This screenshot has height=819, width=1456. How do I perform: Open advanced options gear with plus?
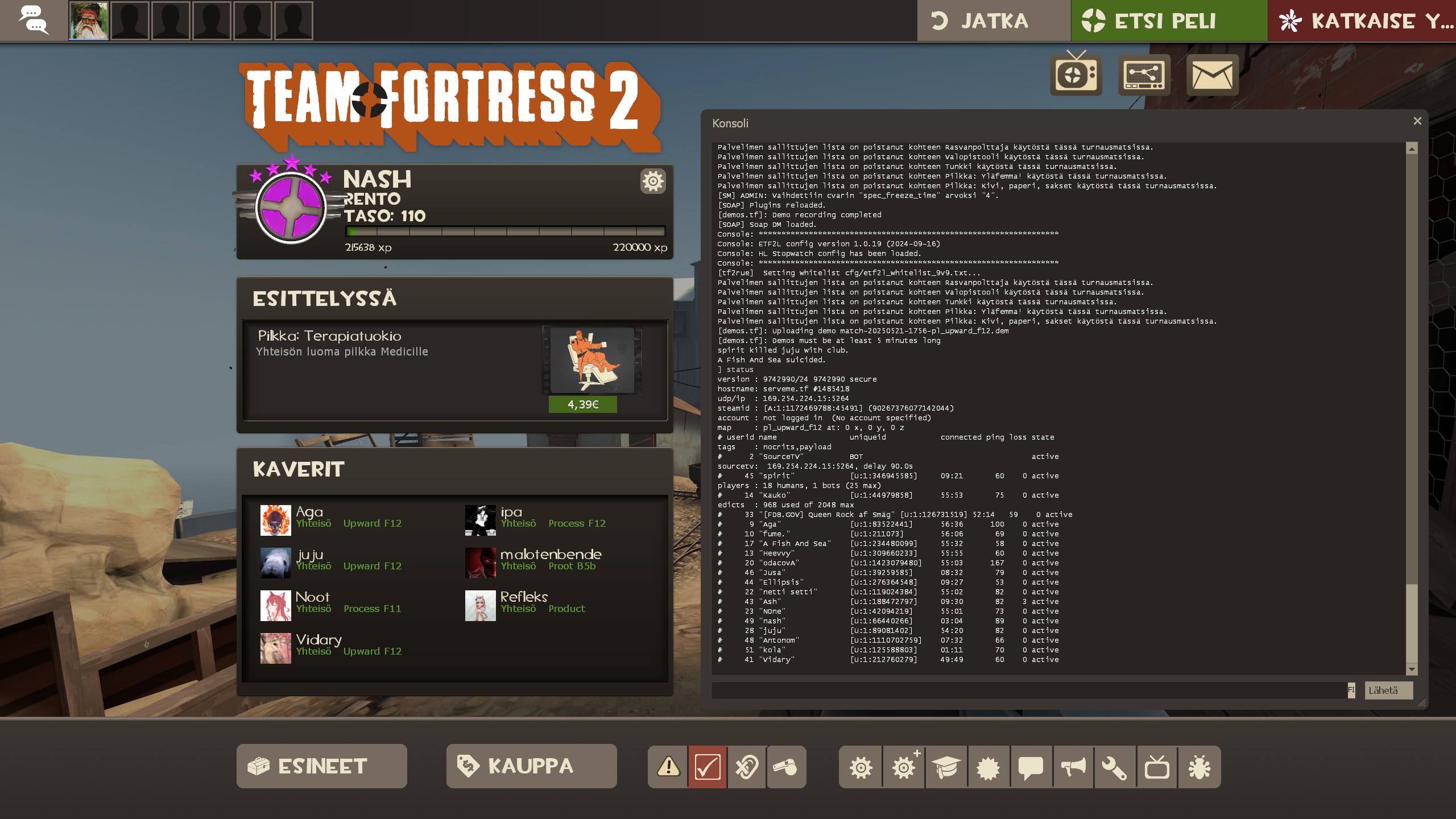pos(904,767)
